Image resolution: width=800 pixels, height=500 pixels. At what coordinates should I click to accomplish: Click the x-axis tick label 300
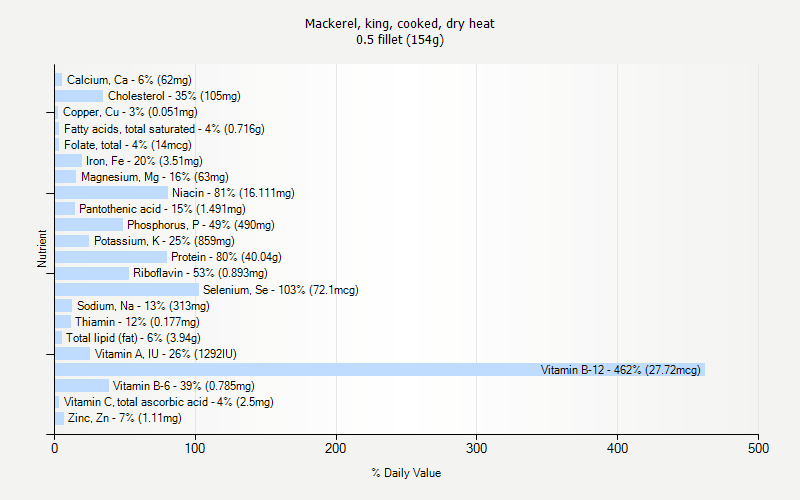coord(477,448)
